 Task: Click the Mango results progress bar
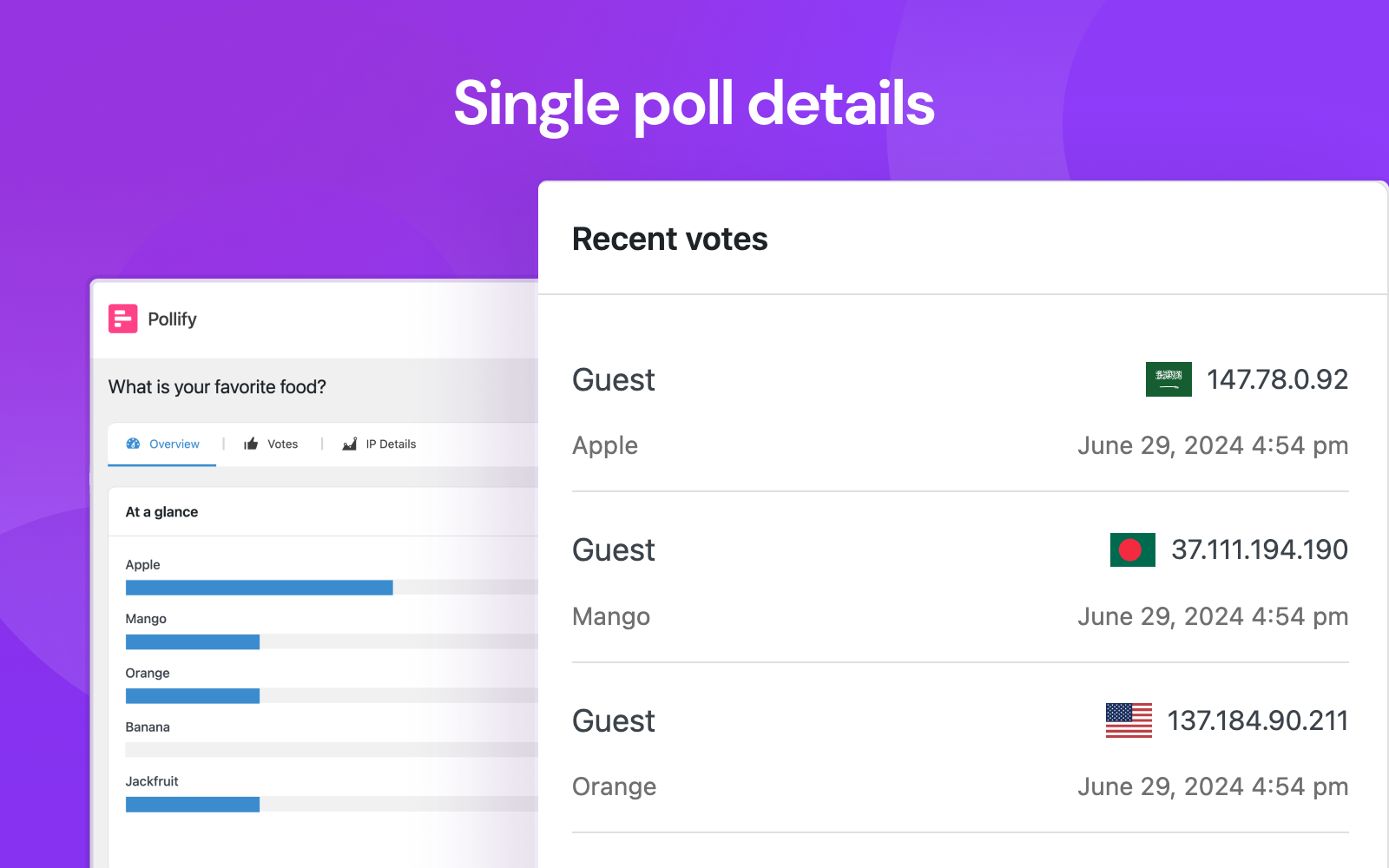pyautogui.click(x=330, y=642)
